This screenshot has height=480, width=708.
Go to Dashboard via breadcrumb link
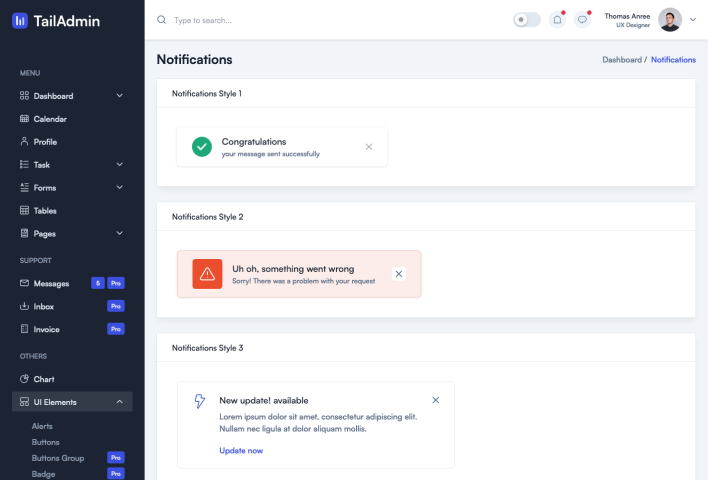pyautogui.click(x=621, y=60)
